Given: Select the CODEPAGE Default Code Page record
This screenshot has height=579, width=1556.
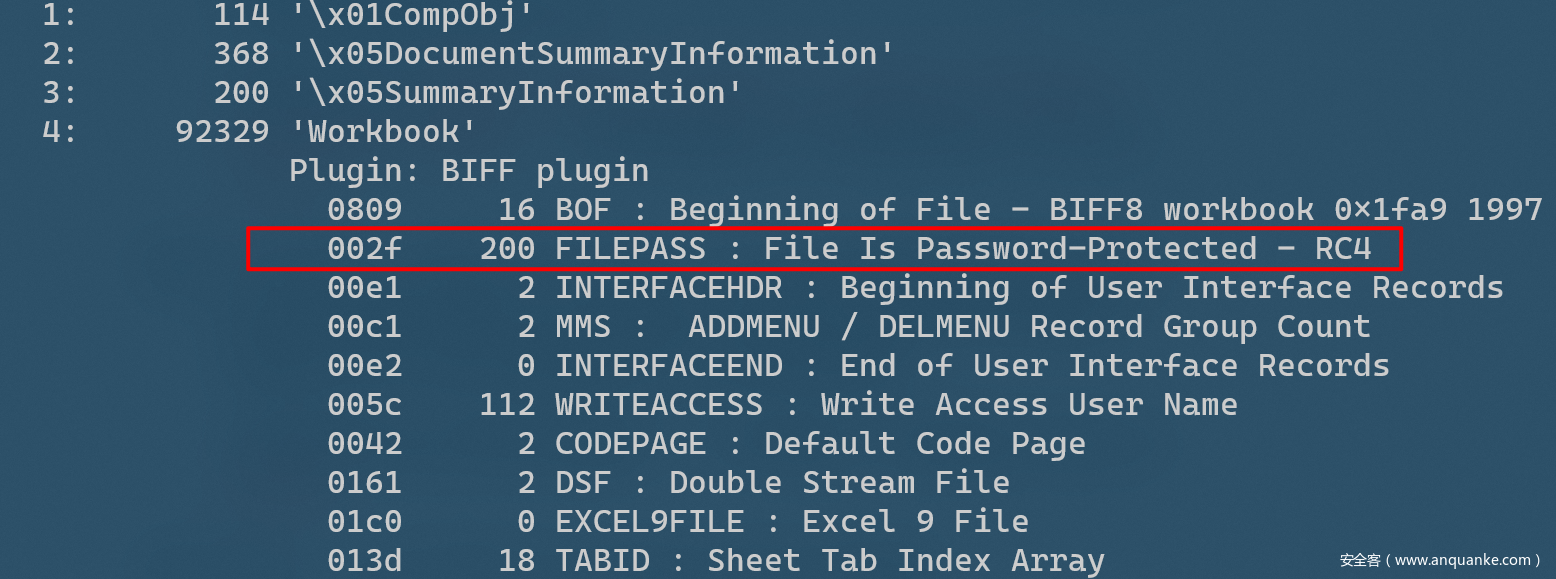Looking at the screenshot, I should pos(706,444).
